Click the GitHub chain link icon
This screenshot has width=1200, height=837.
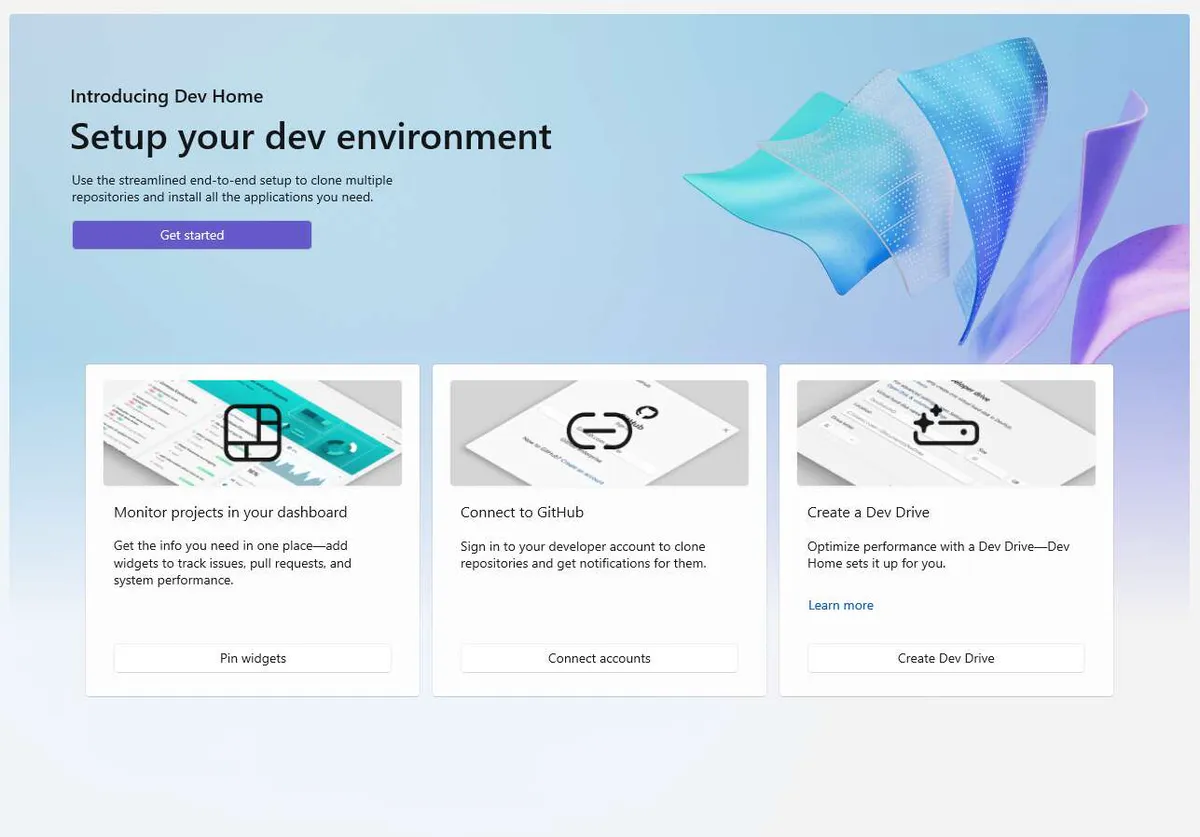(599, 431)
